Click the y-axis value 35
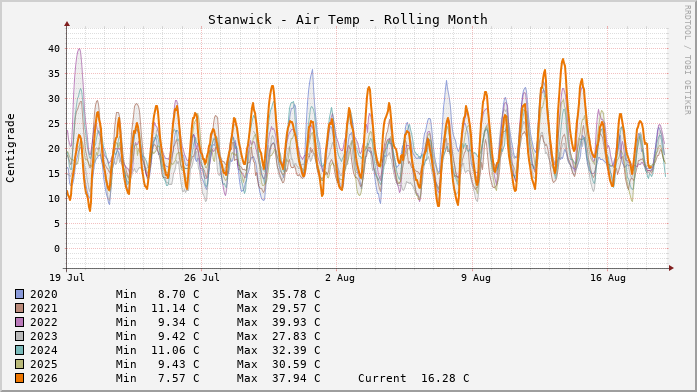 click(x=54, y=73)
